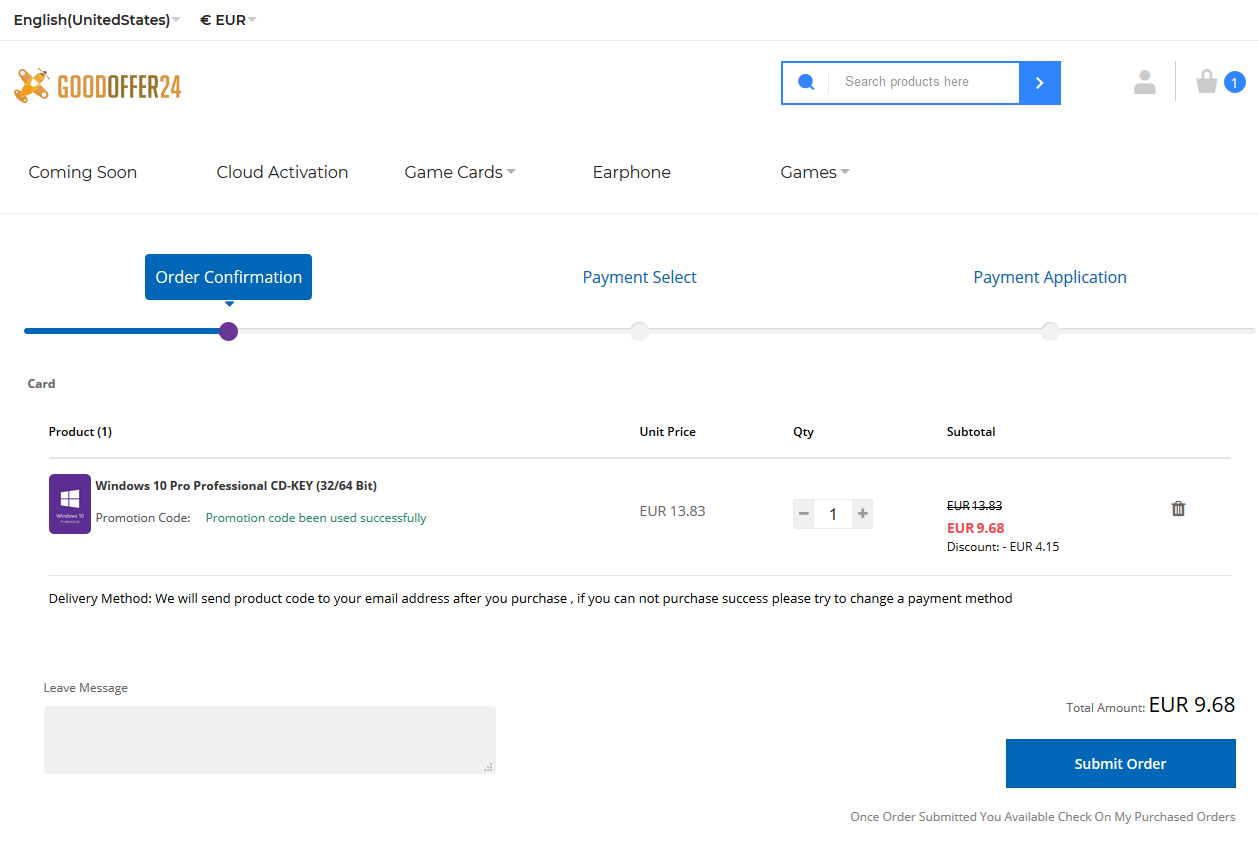Click the magnifier icon in search box
The height and width of the screenshot is (846, 1259).
806,82
